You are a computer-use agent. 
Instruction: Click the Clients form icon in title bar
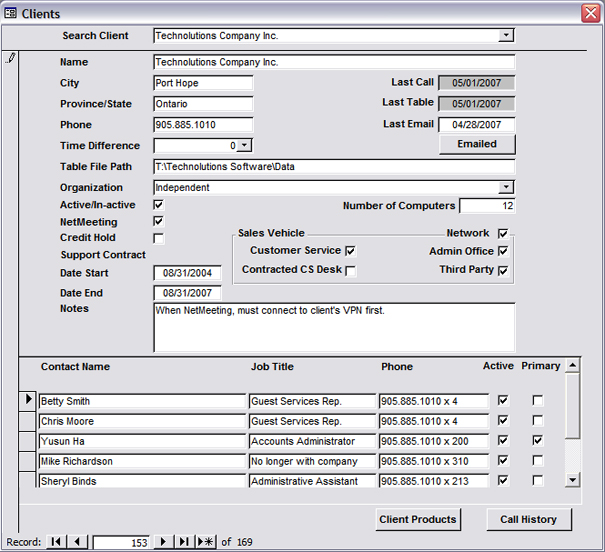(x=10, y=14)
